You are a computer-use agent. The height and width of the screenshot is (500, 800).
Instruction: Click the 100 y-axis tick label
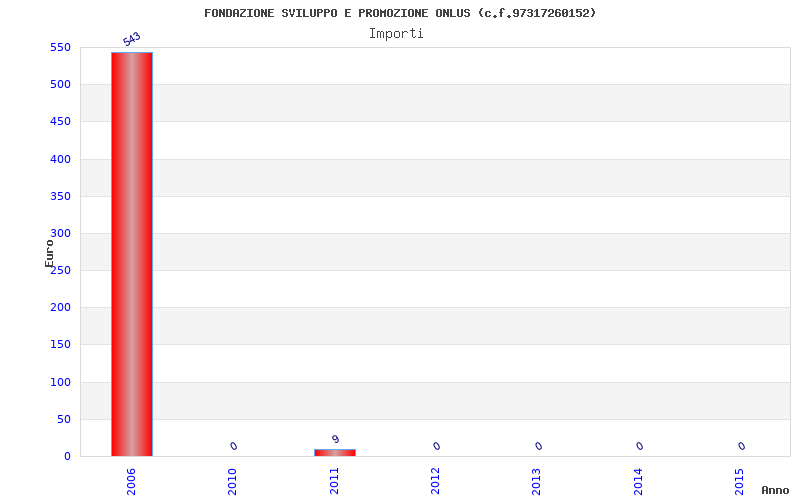[x=60, y=382]
